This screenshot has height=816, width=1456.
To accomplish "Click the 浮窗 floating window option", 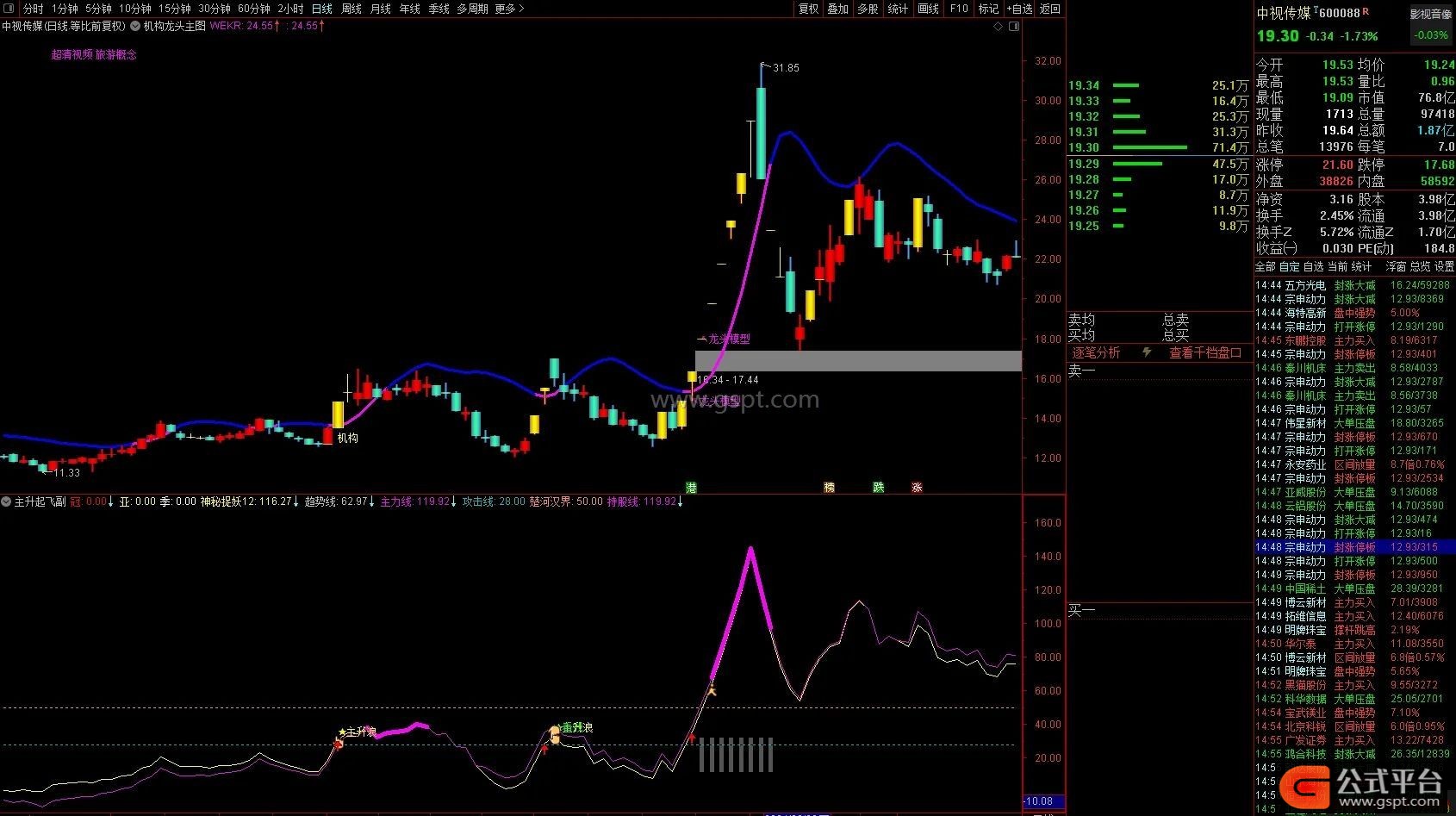I will pyautogui.click(x=1396, y=266).
